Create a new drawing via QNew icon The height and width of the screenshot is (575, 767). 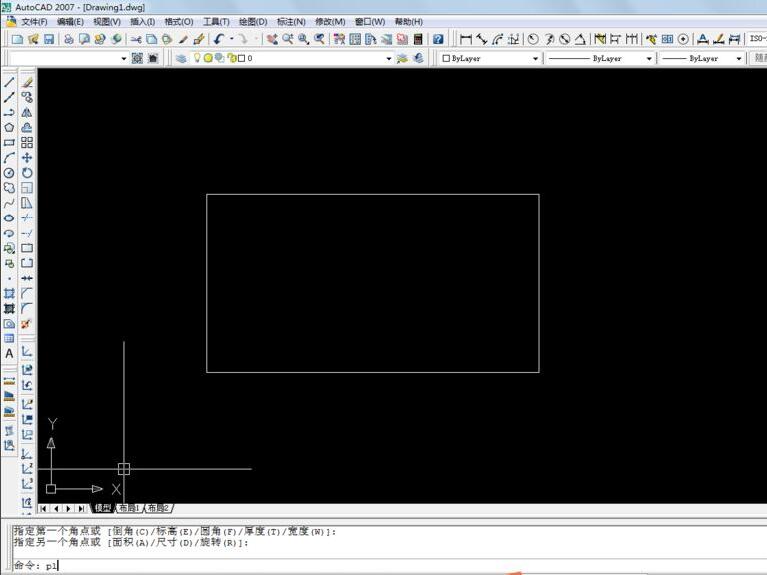coord(18,39)
